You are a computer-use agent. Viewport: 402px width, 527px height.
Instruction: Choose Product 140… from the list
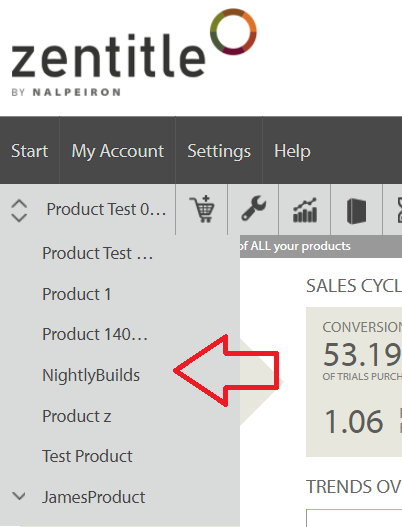(x=95, y=334)
